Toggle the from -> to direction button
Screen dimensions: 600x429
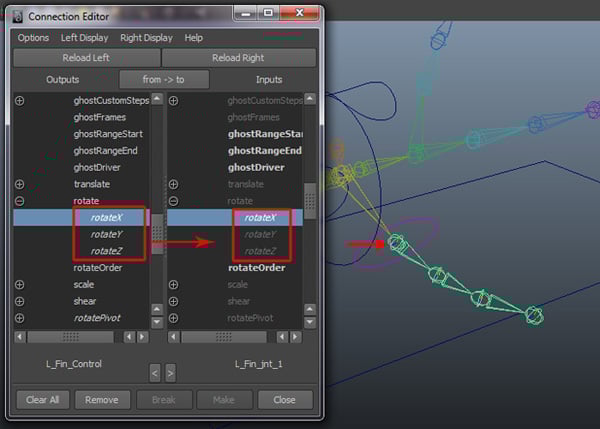point(163,79)
